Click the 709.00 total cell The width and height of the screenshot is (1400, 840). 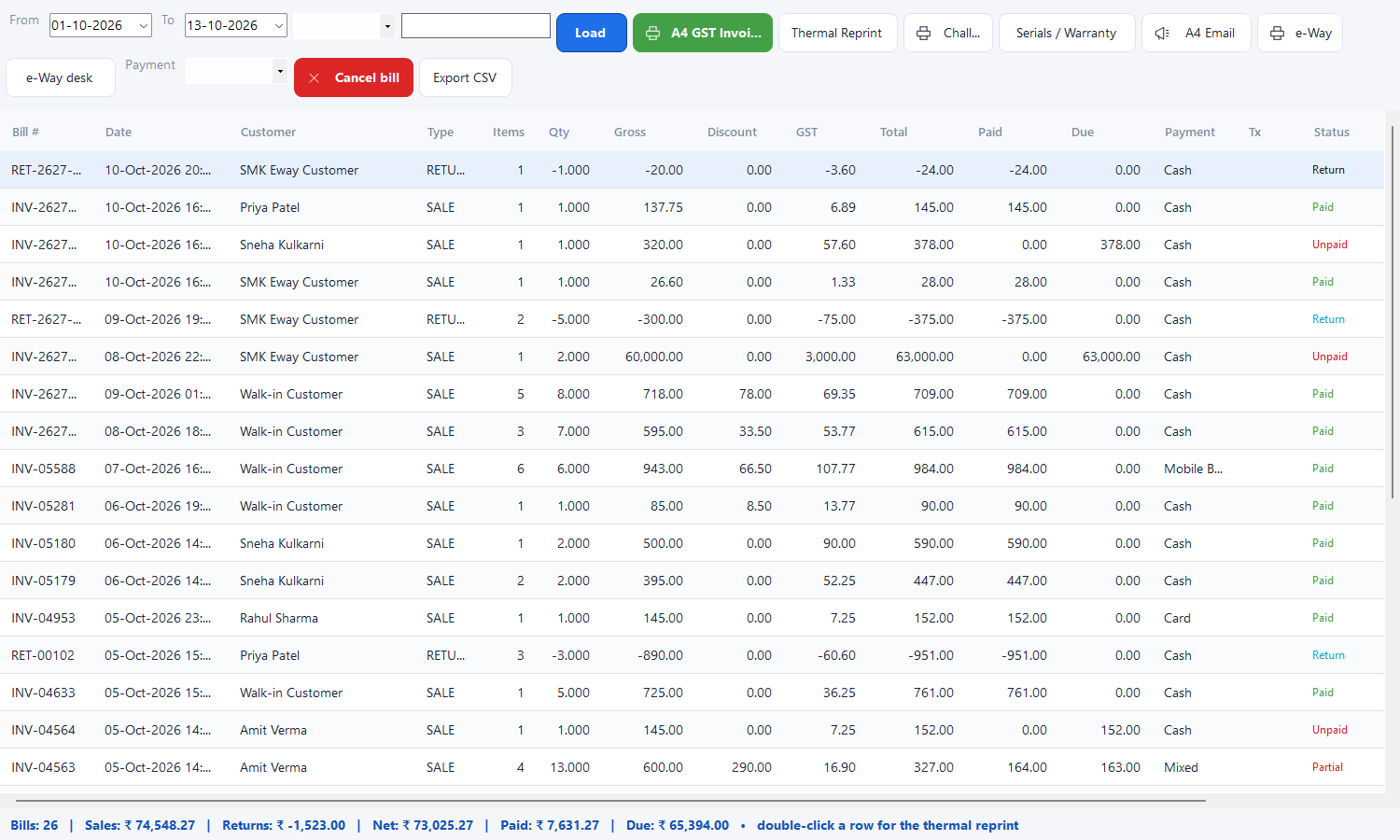933,394
